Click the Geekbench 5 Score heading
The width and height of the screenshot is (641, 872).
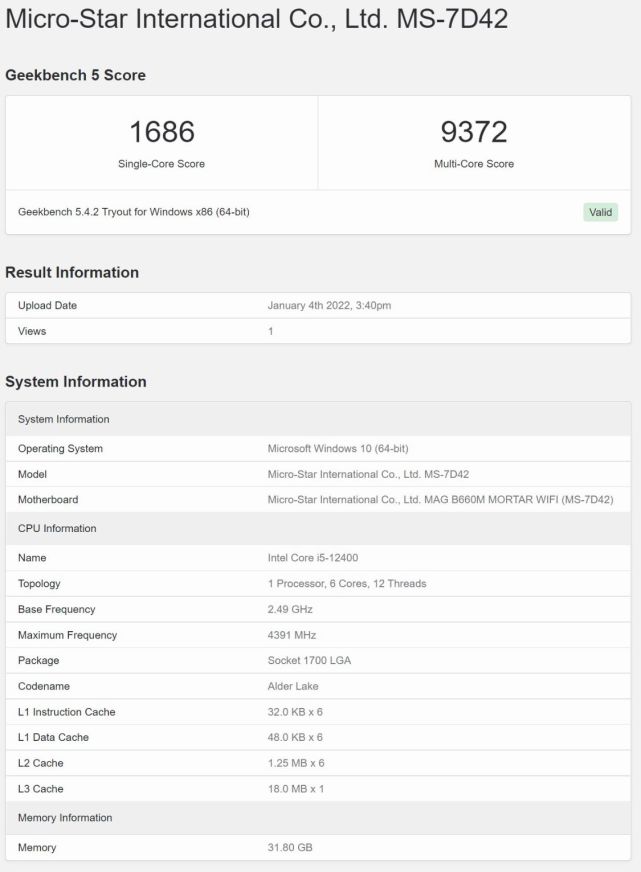75,75
